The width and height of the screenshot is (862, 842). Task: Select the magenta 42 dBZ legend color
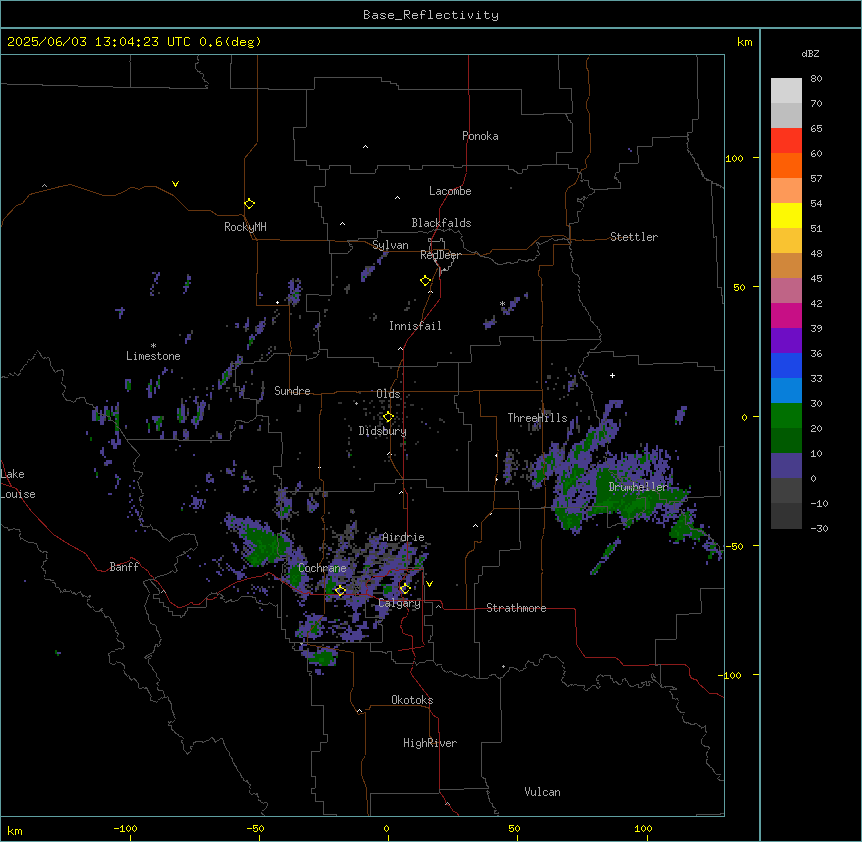(x=786, y=315)
